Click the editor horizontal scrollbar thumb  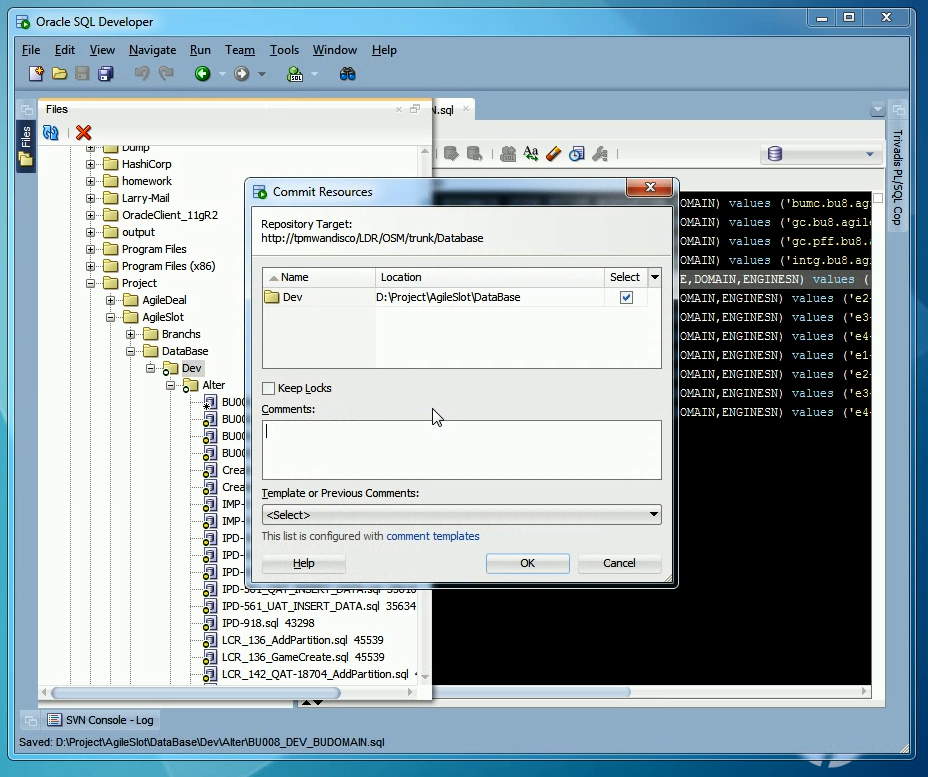531,692
